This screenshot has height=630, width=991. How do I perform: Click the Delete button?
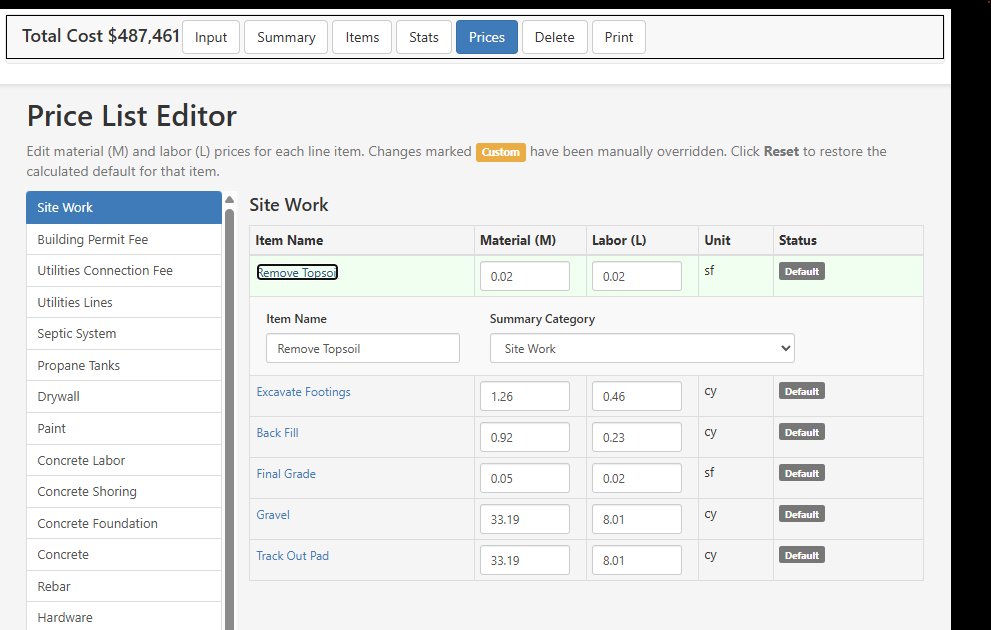pyautogui.click(x=554, y=37)
